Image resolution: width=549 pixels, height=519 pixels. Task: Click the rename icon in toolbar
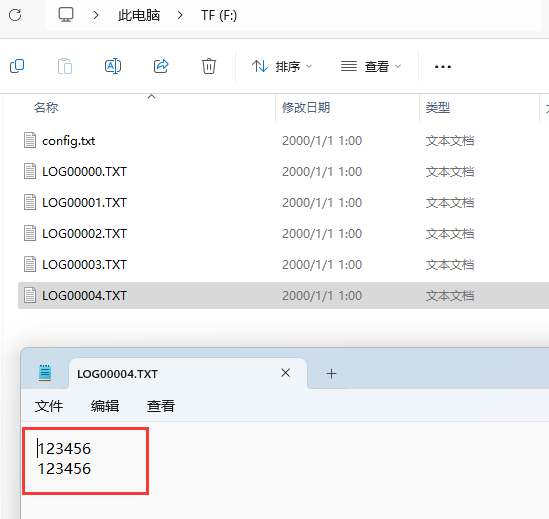coord(113,66)
